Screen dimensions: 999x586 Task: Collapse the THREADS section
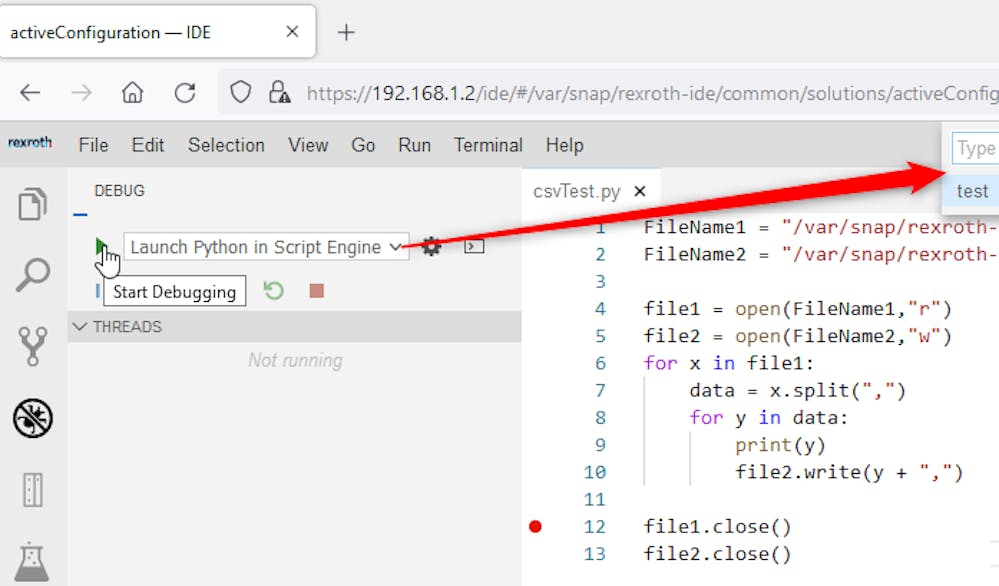(80, 327)
